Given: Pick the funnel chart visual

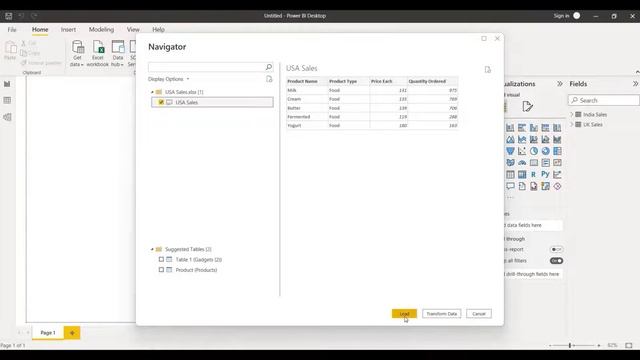Looking at the screenshot, I should pyautogui.click(x=510, y=151).
